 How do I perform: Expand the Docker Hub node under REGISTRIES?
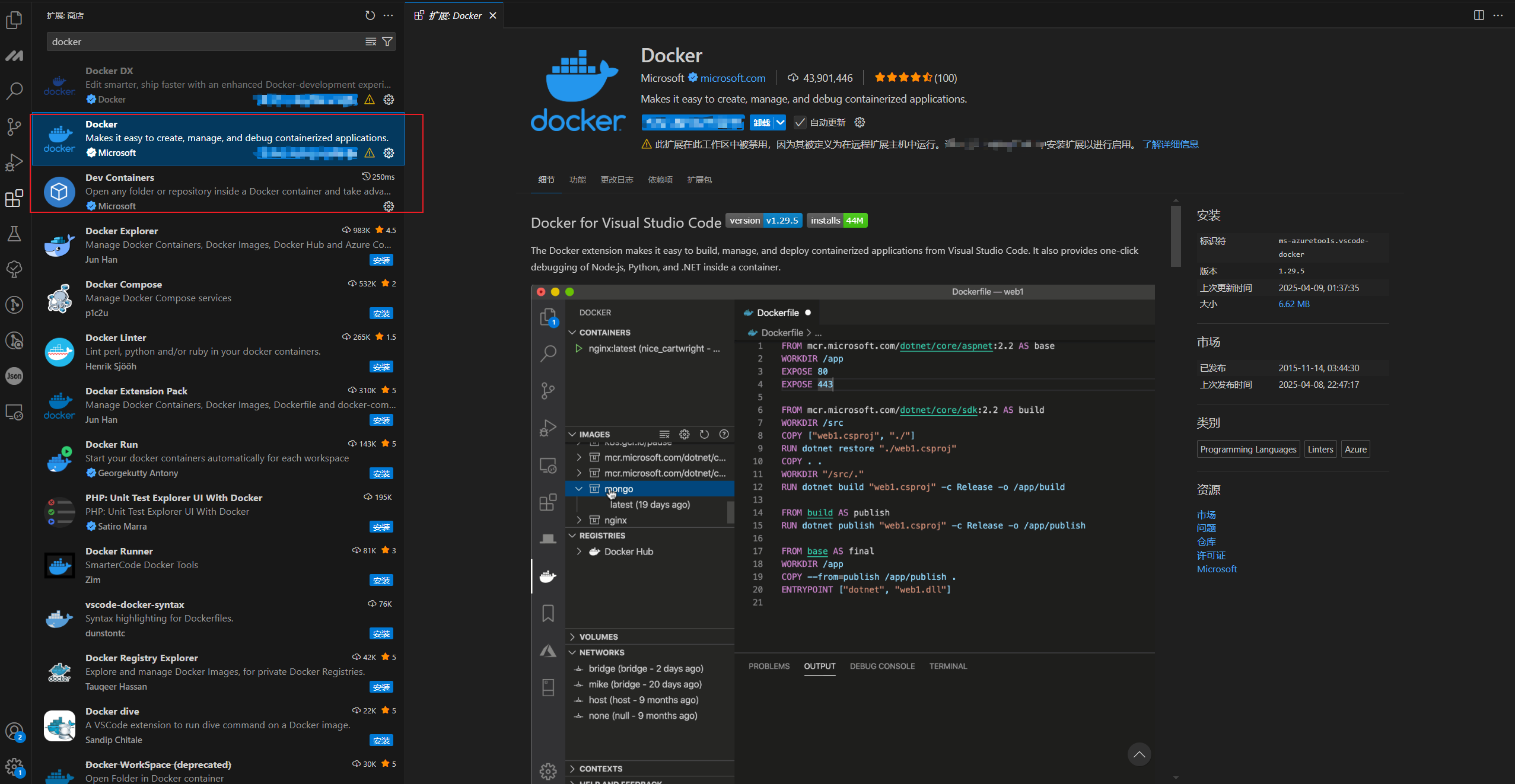[578, 551]
